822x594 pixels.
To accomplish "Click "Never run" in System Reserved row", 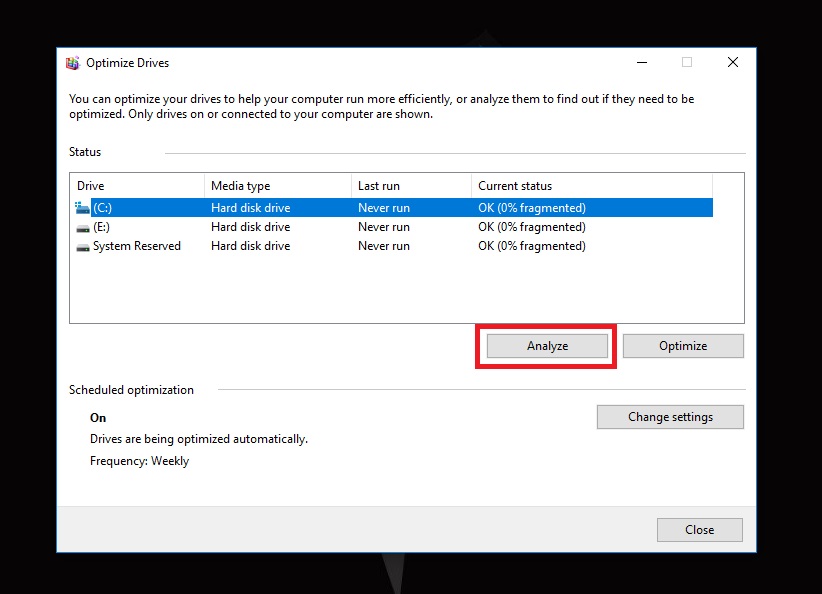I will (x=384, y=246).
